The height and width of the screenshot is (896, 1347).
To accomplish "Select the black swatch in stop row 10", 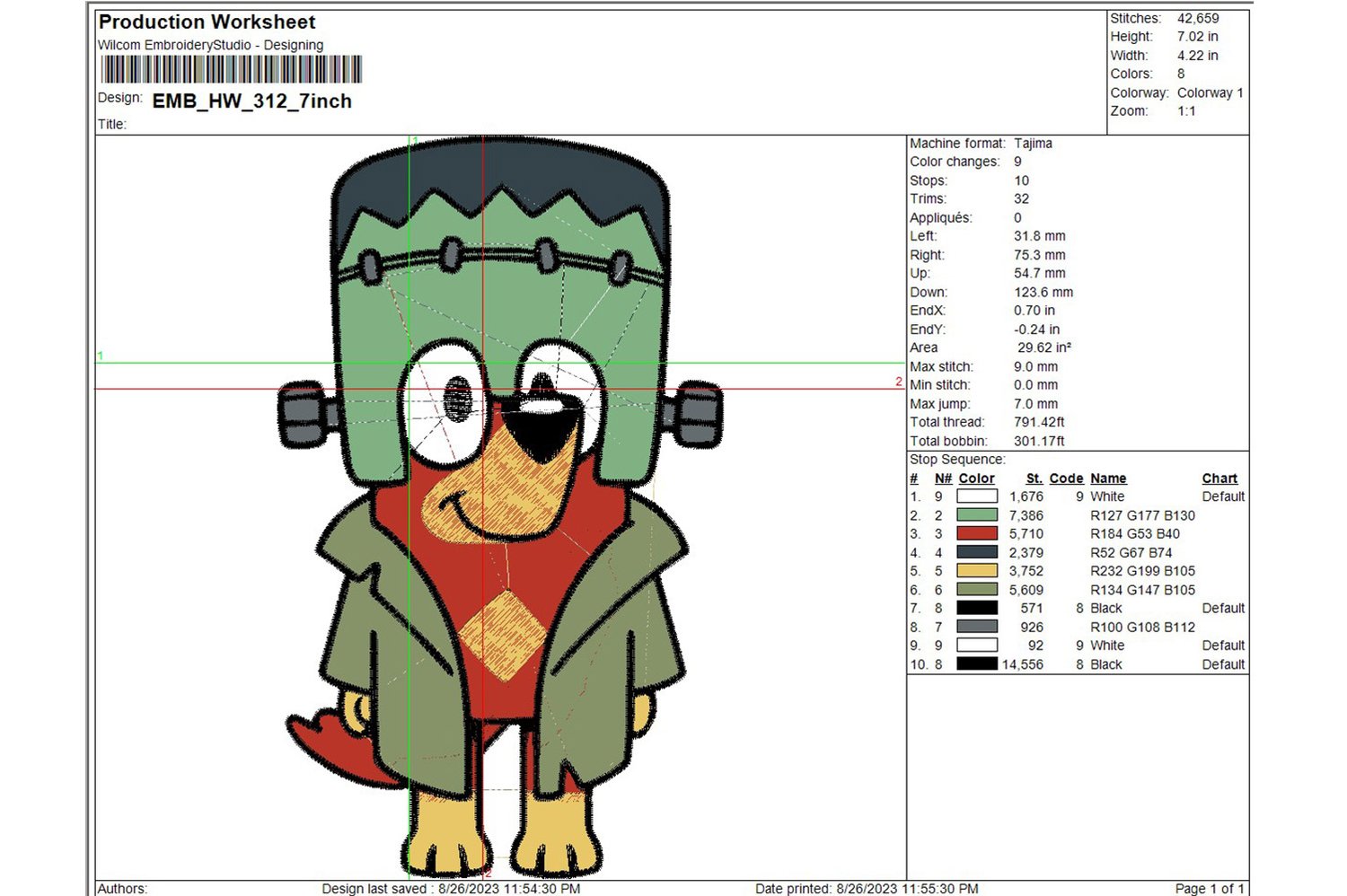I will (x=977, y=664).
